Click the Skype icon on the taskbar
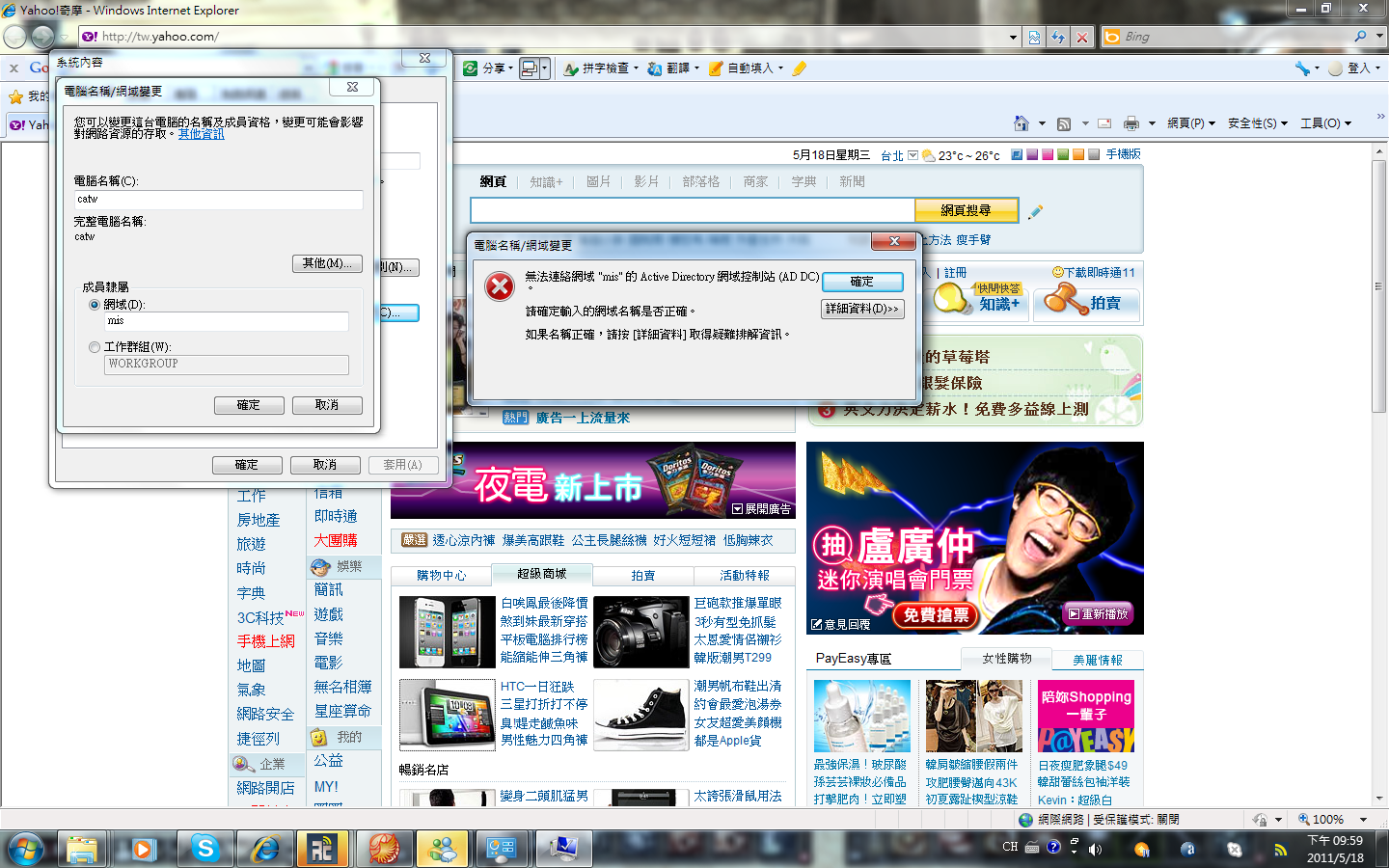The width and height of the screenshot is (1389, 868). coord(204,849)
